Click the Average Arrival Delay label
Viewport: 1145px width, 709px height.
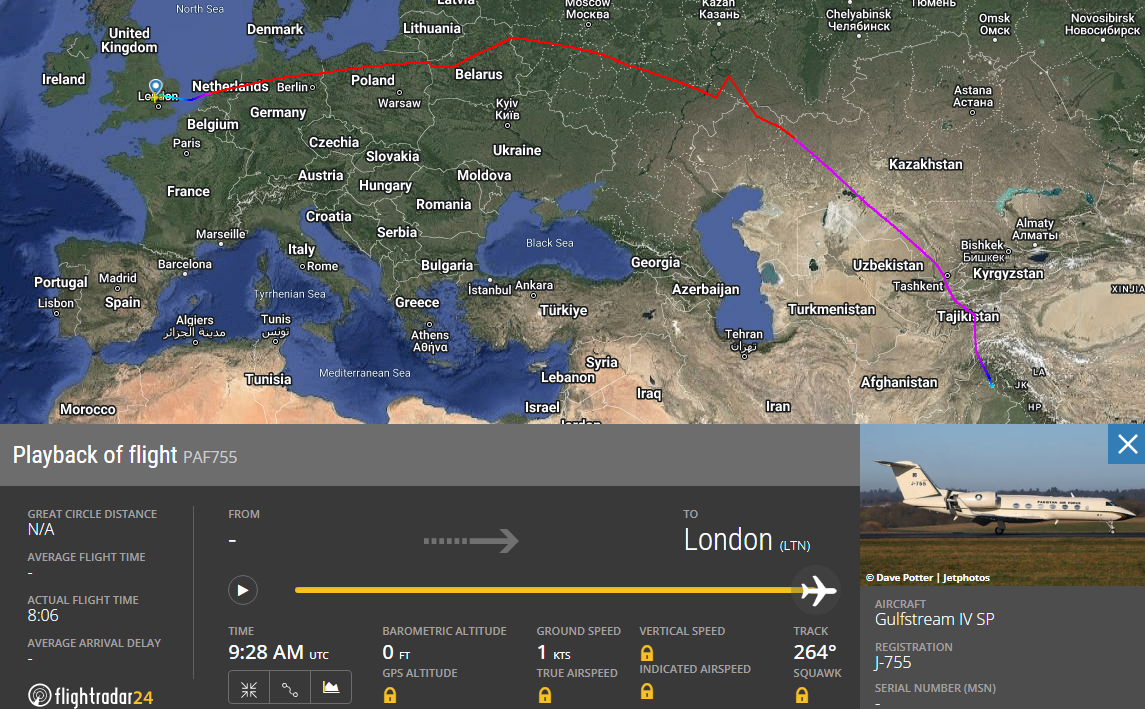click(94, 643)
